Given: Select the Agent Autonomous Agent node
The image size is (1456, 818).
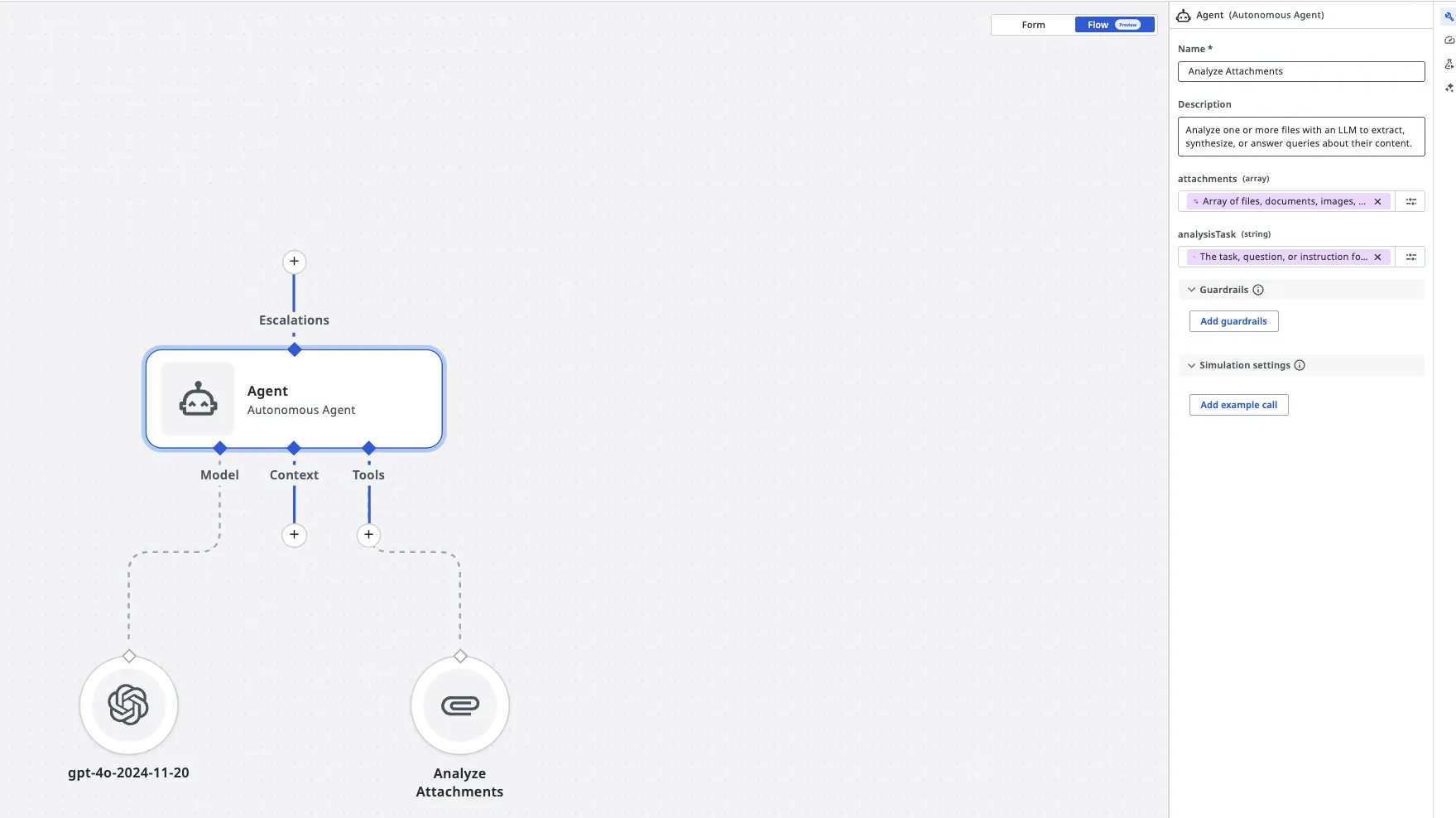Looking at the screenshot, I should coord(294,398).
